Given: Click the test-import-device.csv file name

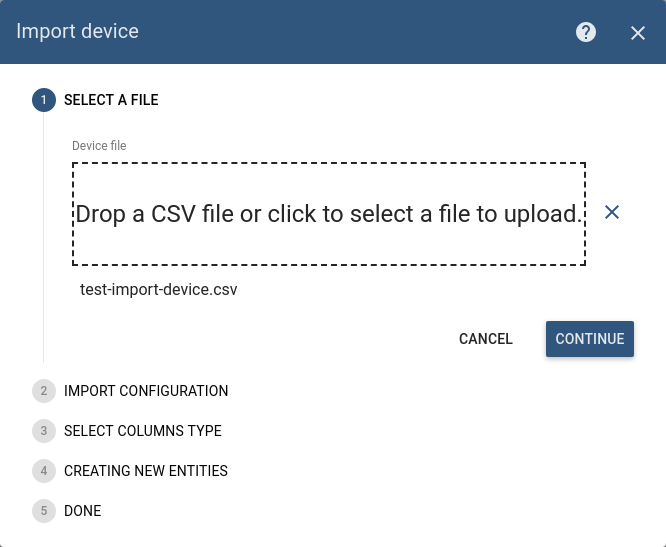Looking at the screenshot, I should [x=158, y=290].
